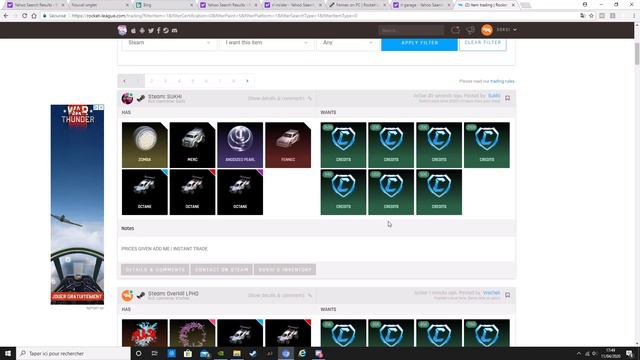Open the 'I want this item' dropdown
Viewport: 640px width, 360px height.
tap(266, 43)
